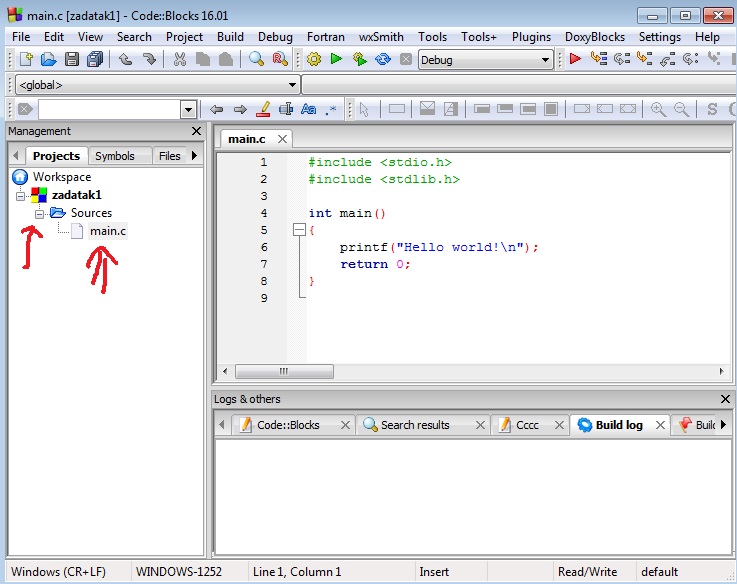Image resolution: width=737 pixels, height=584 pixels.
Task: Show more Management tabs with right arrow
Action: (x=195, y=155)
